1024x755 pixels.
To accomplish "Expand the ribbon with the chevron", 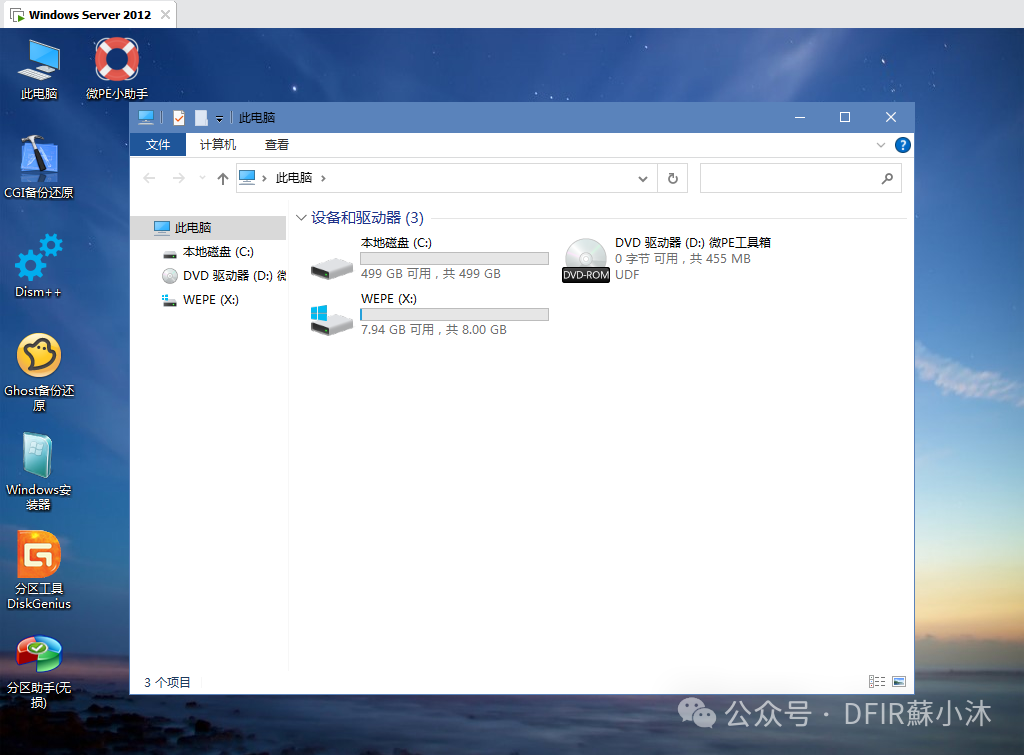I will (x=881, y=145).
